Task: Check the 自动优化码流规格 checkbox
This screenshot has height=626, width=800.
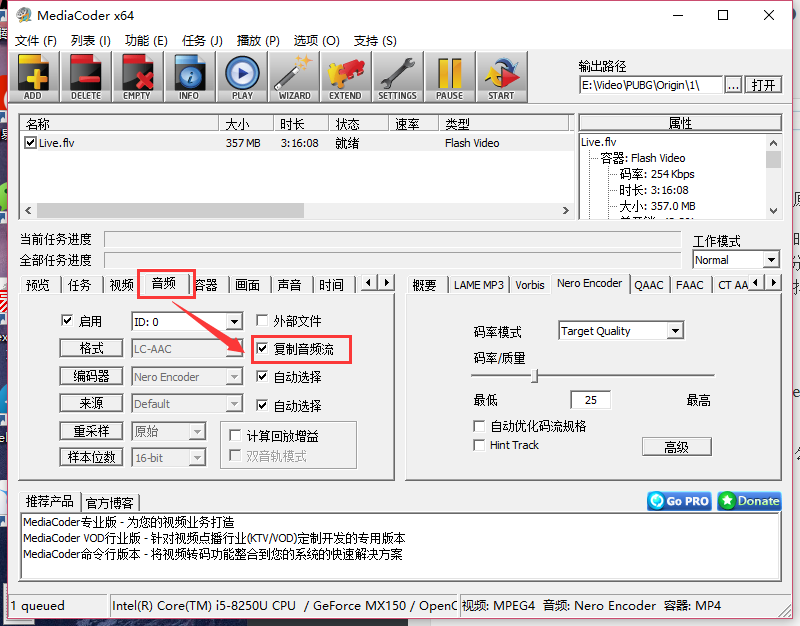Action: [479, 426]
